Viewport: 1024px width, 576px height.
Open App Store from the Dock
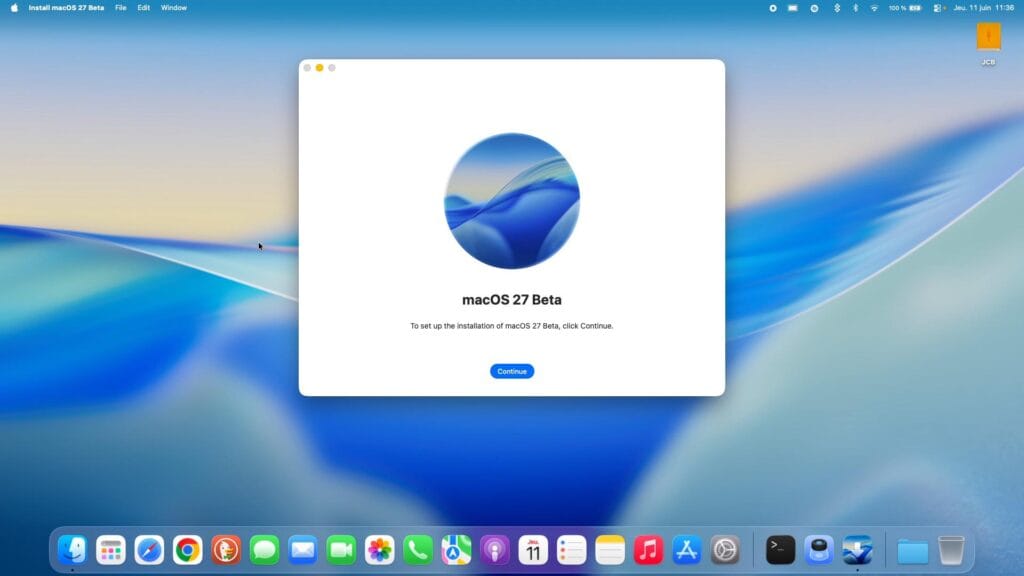pos(686,550)
